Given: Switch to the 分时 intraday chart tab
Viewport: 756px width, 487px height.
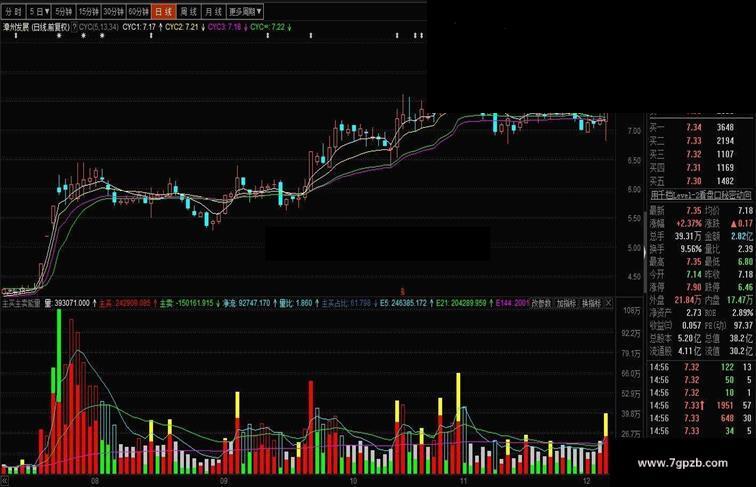Looking at the screenshot, I should [x=13, y=11].
